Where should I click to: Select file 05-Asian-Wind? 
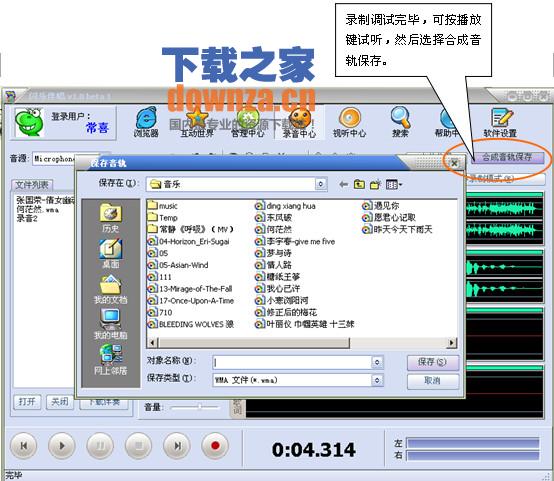(178, 265)
